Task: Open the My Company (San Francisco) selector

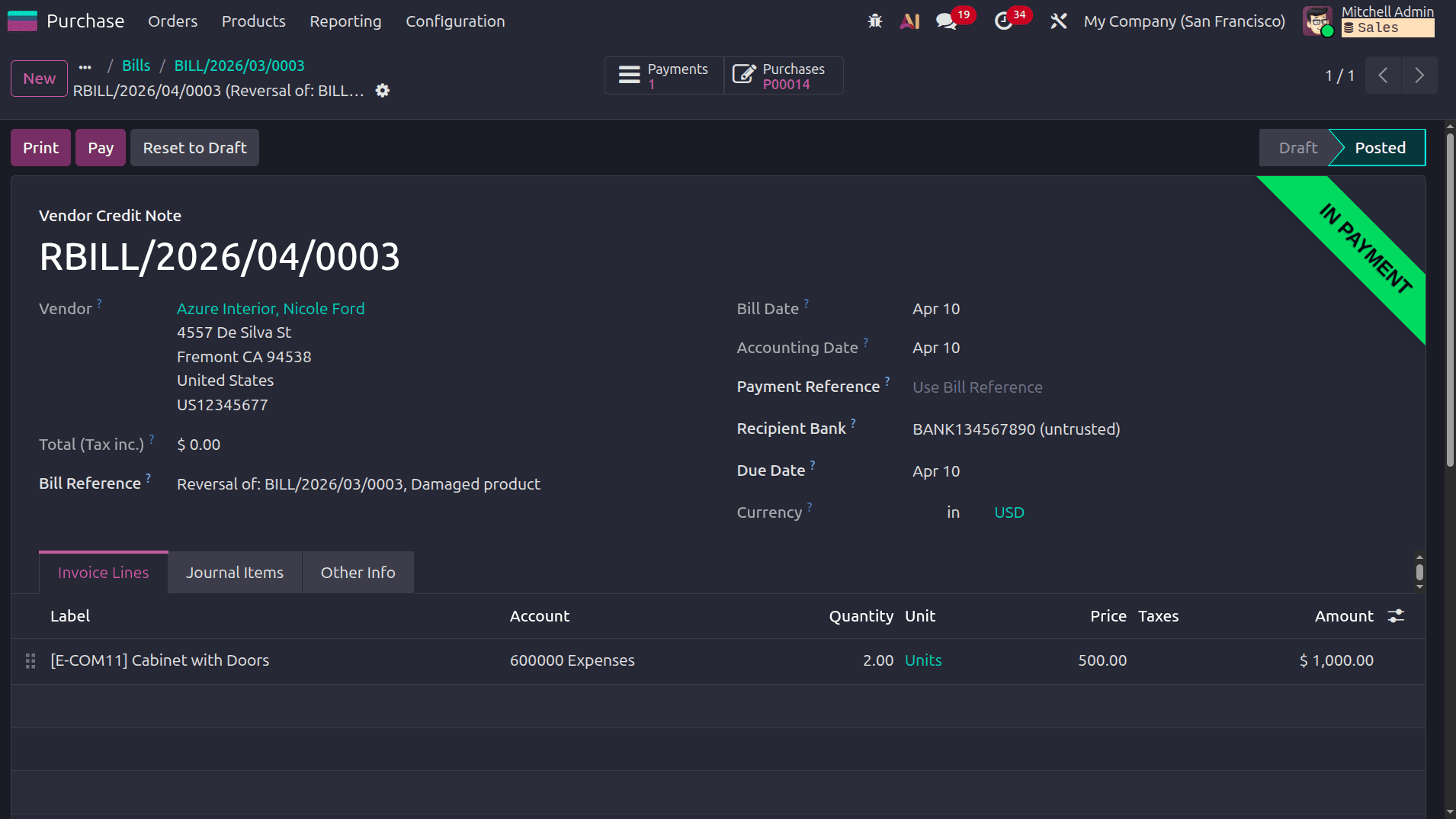Action: pos(1184,21)
